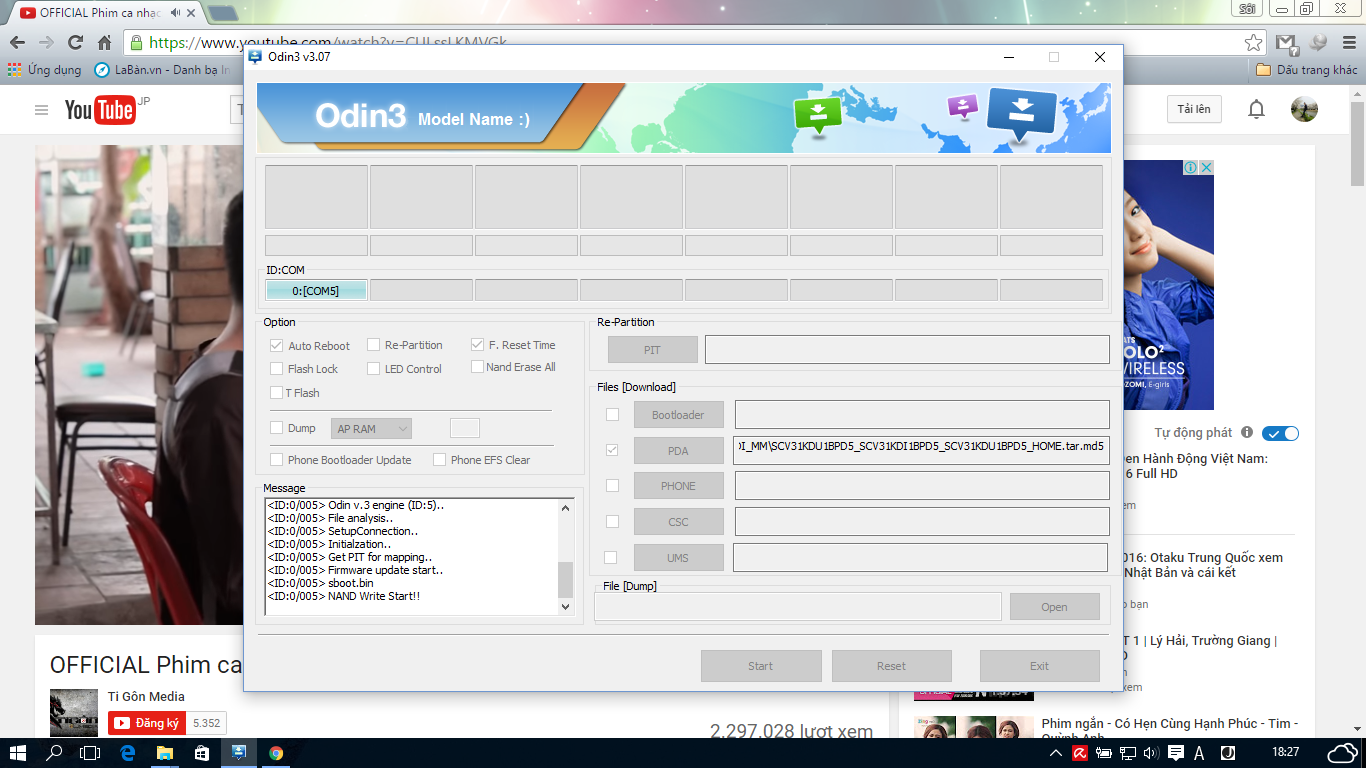Screen dimensions: 1366x768
Task: Enable the Flash Lock checkbox
Action: pyautogui.click(x=276, y=369)
